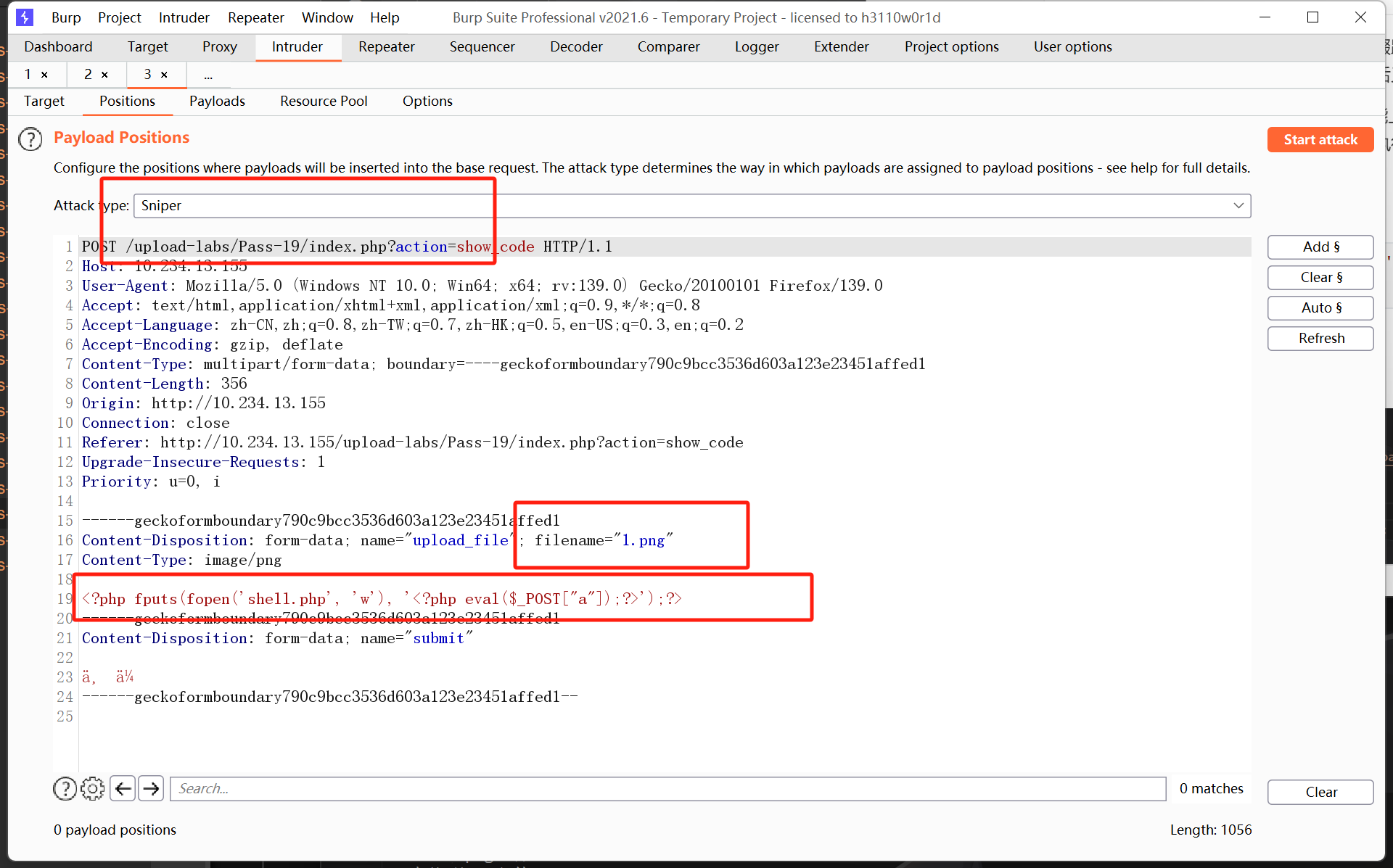Open search settings gear icon

[x=93, y=788]
